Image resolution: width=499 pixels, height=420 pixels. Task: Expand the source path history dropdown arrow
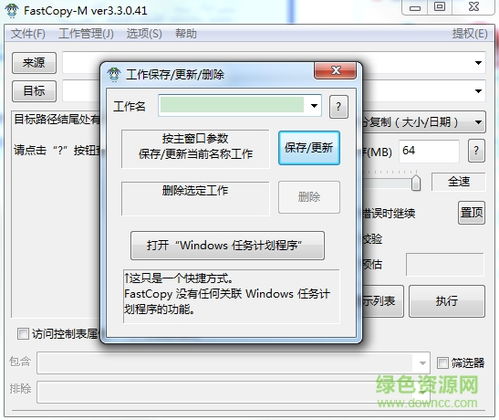pyautogui.click(x=478, y=63)
